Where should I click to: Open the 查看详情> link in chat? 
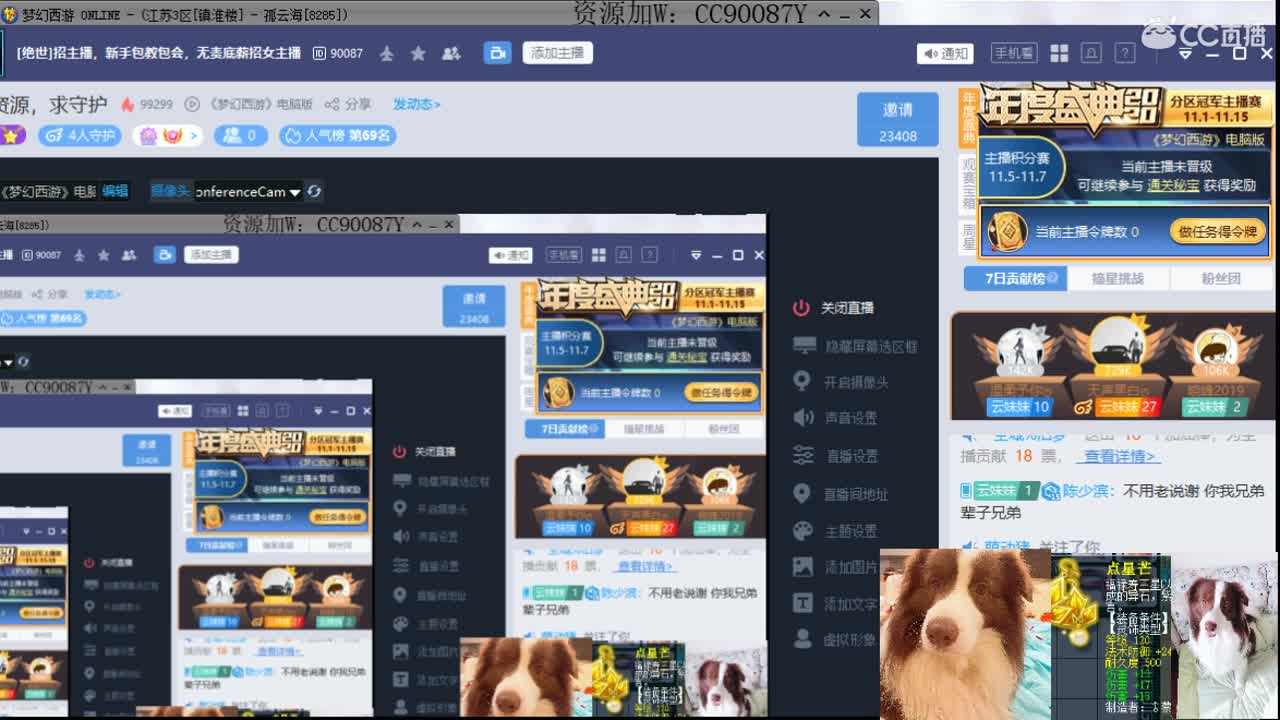tap(1120, 456)
